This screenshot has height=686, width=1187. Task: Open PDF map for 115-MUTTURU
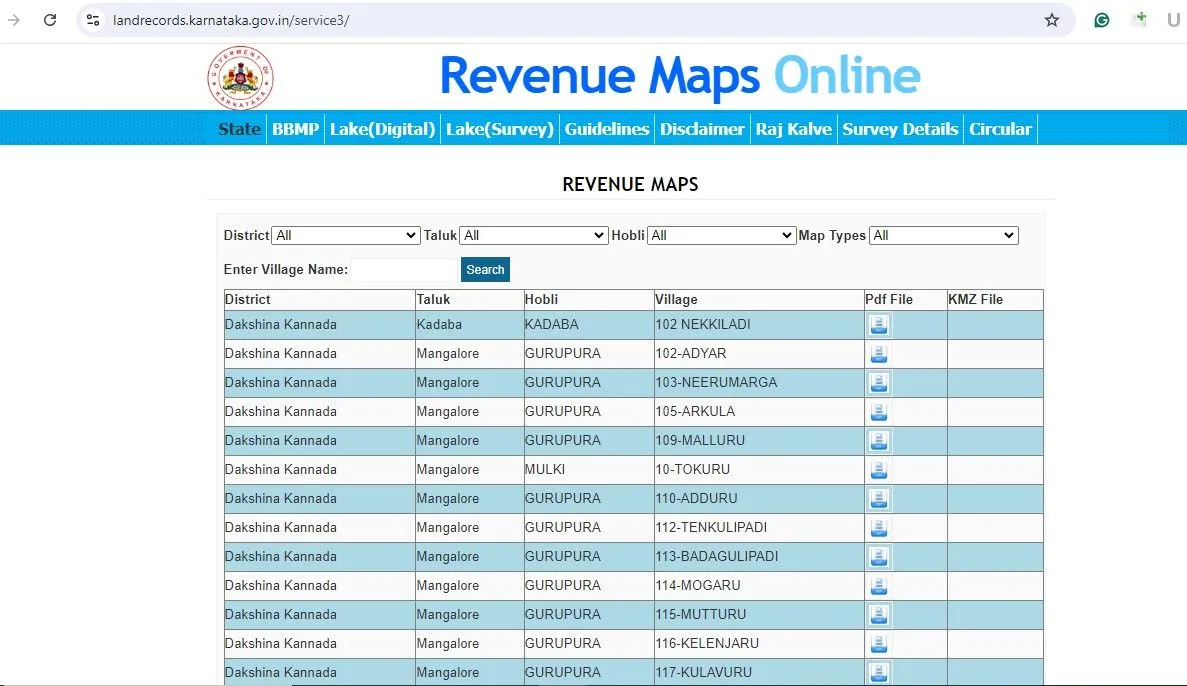878,615
